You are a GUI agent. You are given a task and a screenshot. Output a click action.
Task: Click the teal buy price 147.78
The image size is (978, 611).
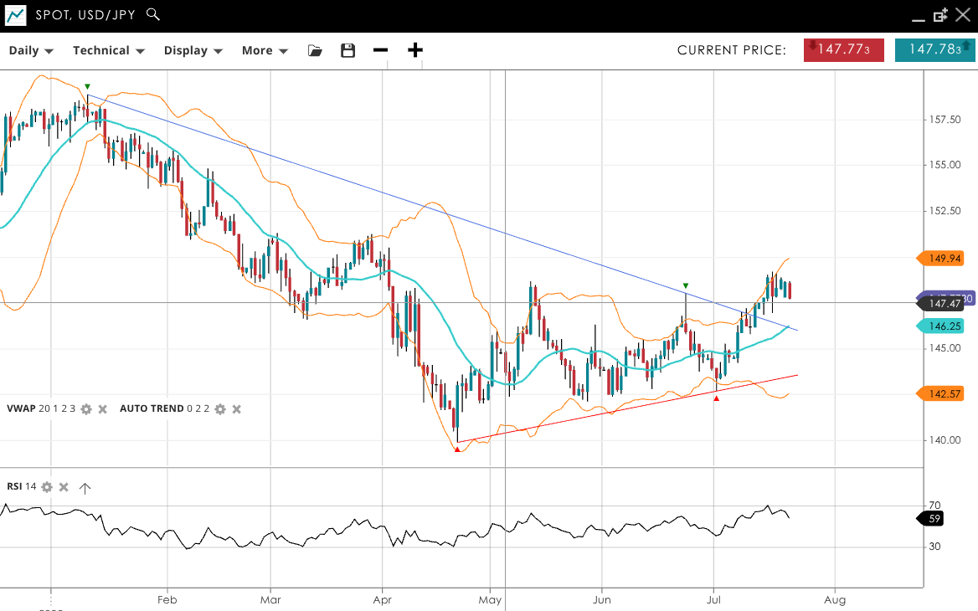tap(934, 50)
